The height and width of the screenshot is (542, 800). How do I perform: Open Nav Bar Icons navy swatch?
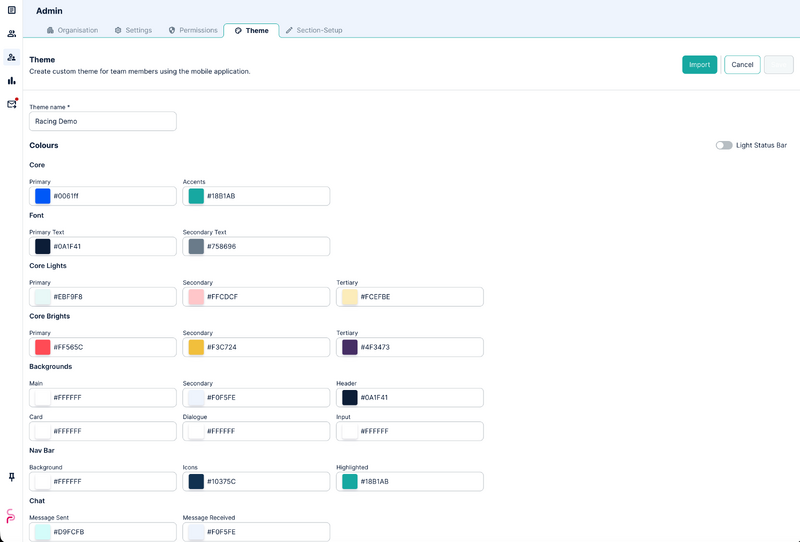tap(196, 482)
